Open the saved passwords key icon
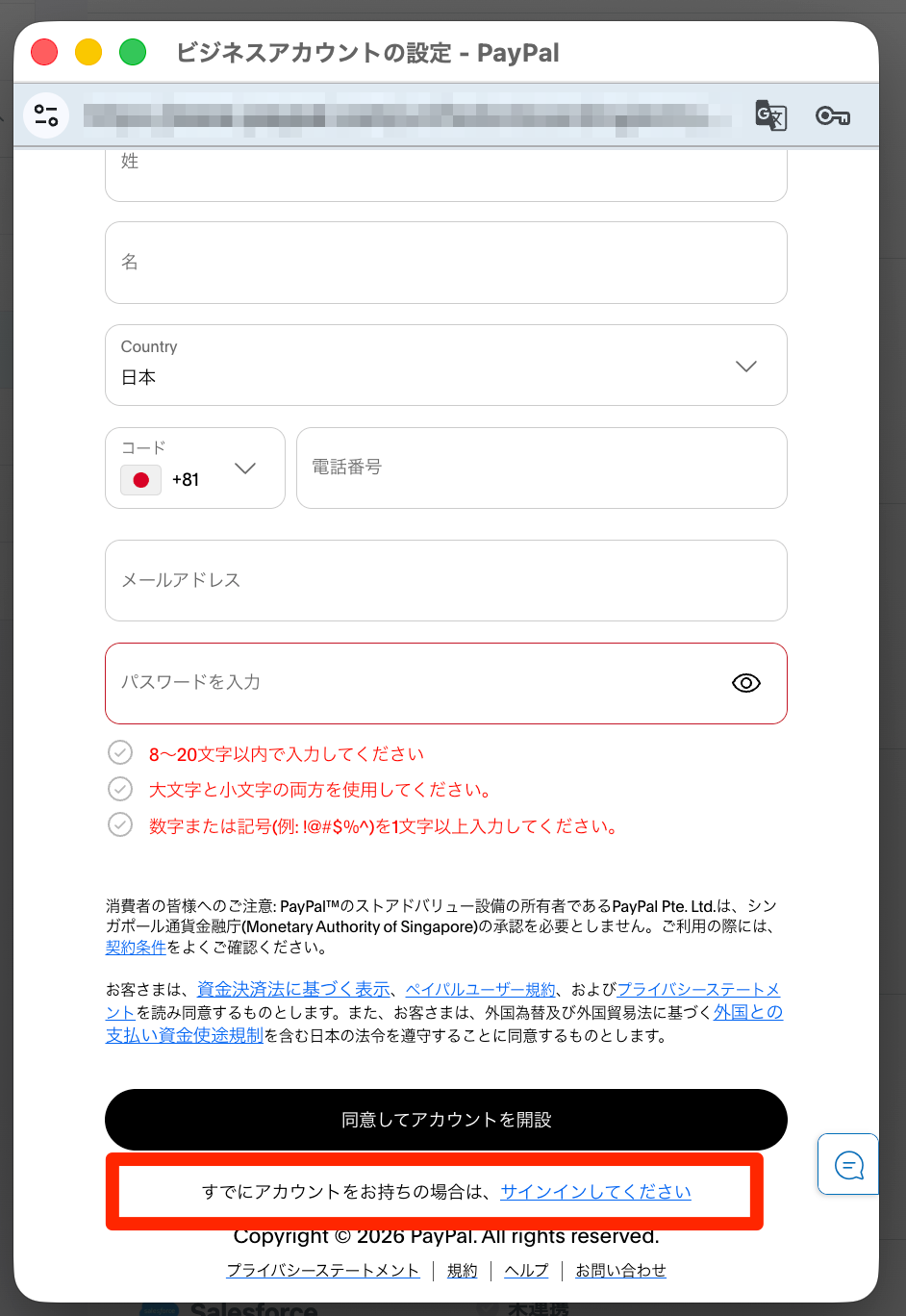906x1316 pixels. click(833, 116)
